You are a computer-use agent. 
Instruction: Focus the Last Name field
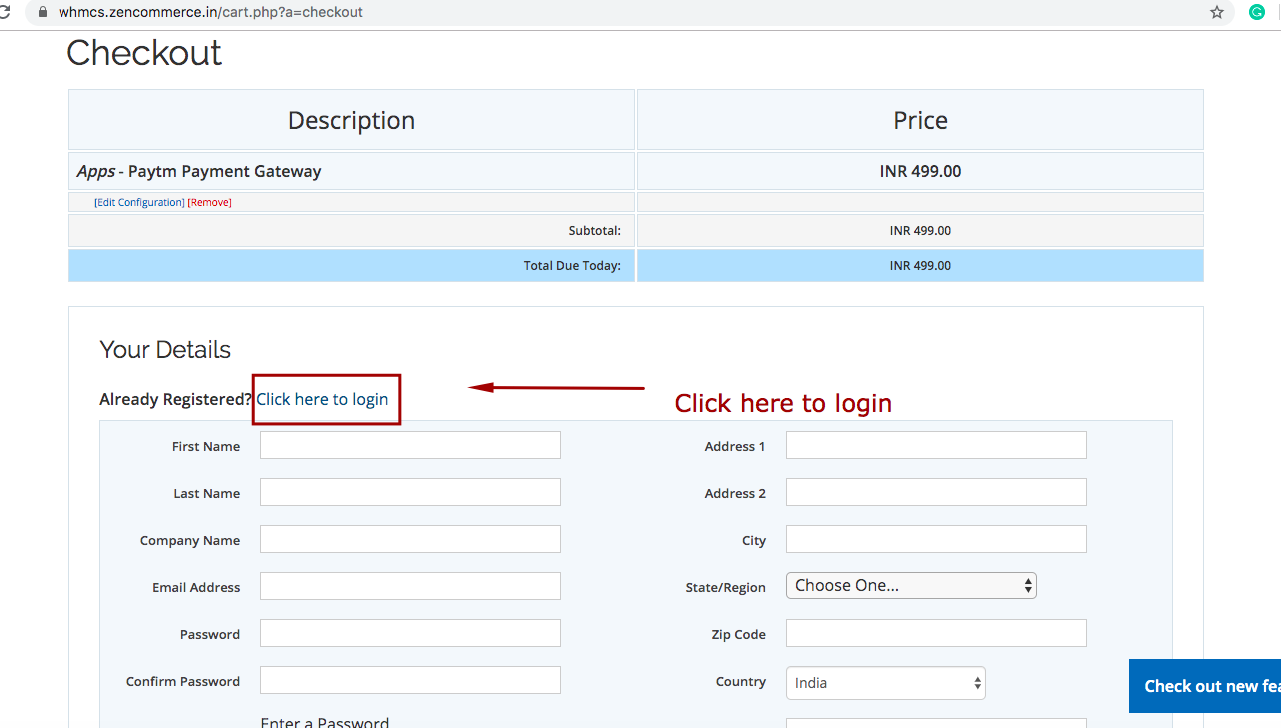[410, 492]
